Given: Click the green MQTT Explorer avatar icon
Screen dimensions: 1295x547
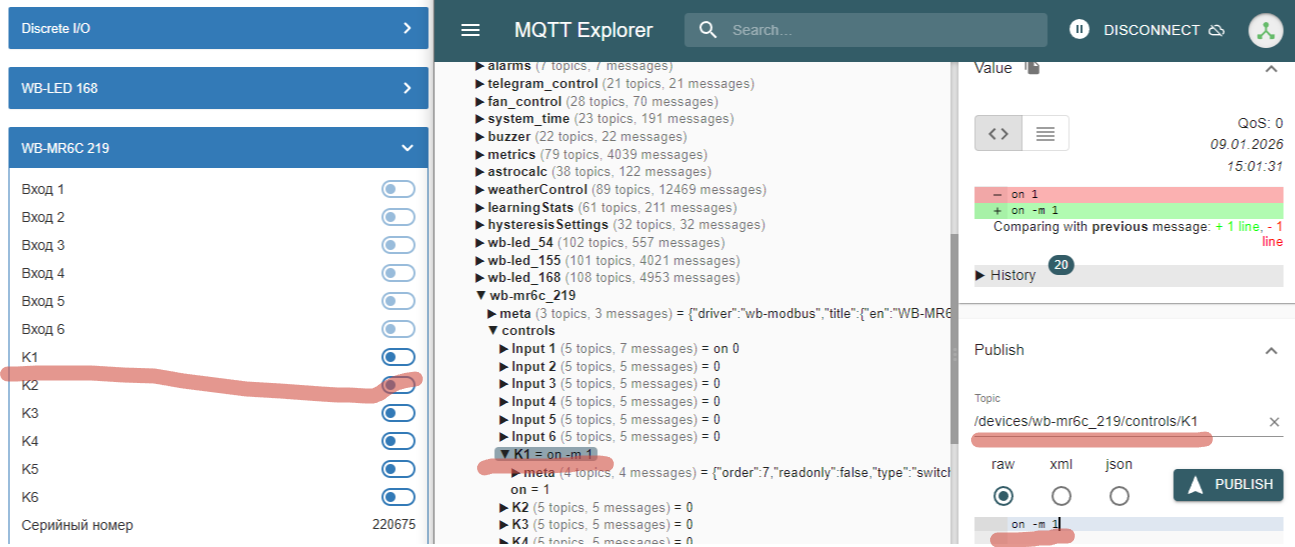Looking at the screenshot, I should pyautogui.click(x=1265, y=30).
